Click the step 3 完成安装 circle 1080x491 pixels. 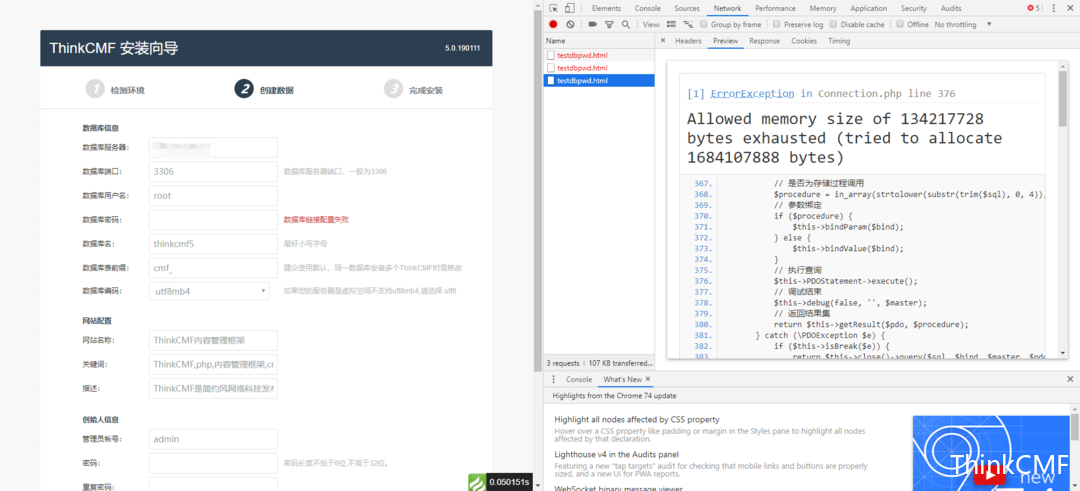393,90
